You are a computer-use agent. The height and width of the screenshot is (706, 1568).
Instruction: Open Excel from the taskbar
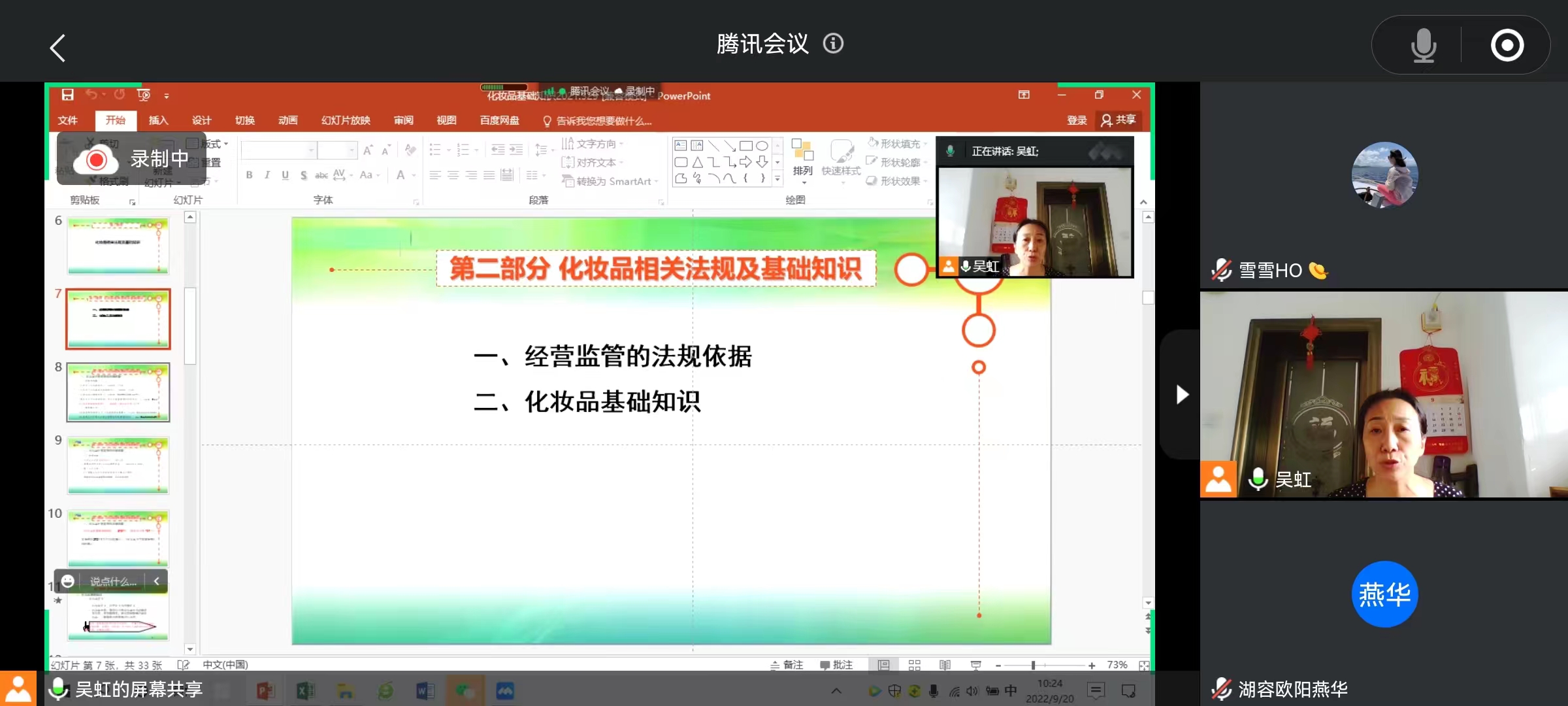(x=304, y=691)
